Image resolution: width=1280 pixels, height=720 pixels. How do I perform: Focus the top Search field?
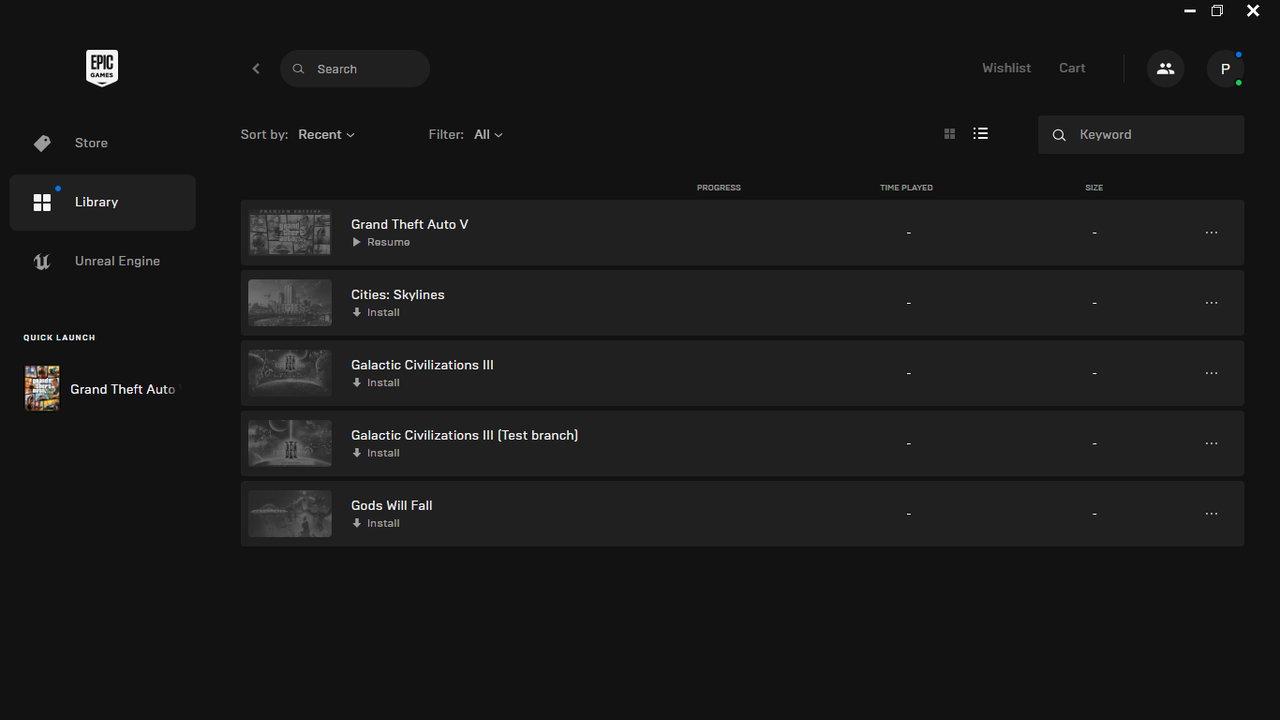355,69
